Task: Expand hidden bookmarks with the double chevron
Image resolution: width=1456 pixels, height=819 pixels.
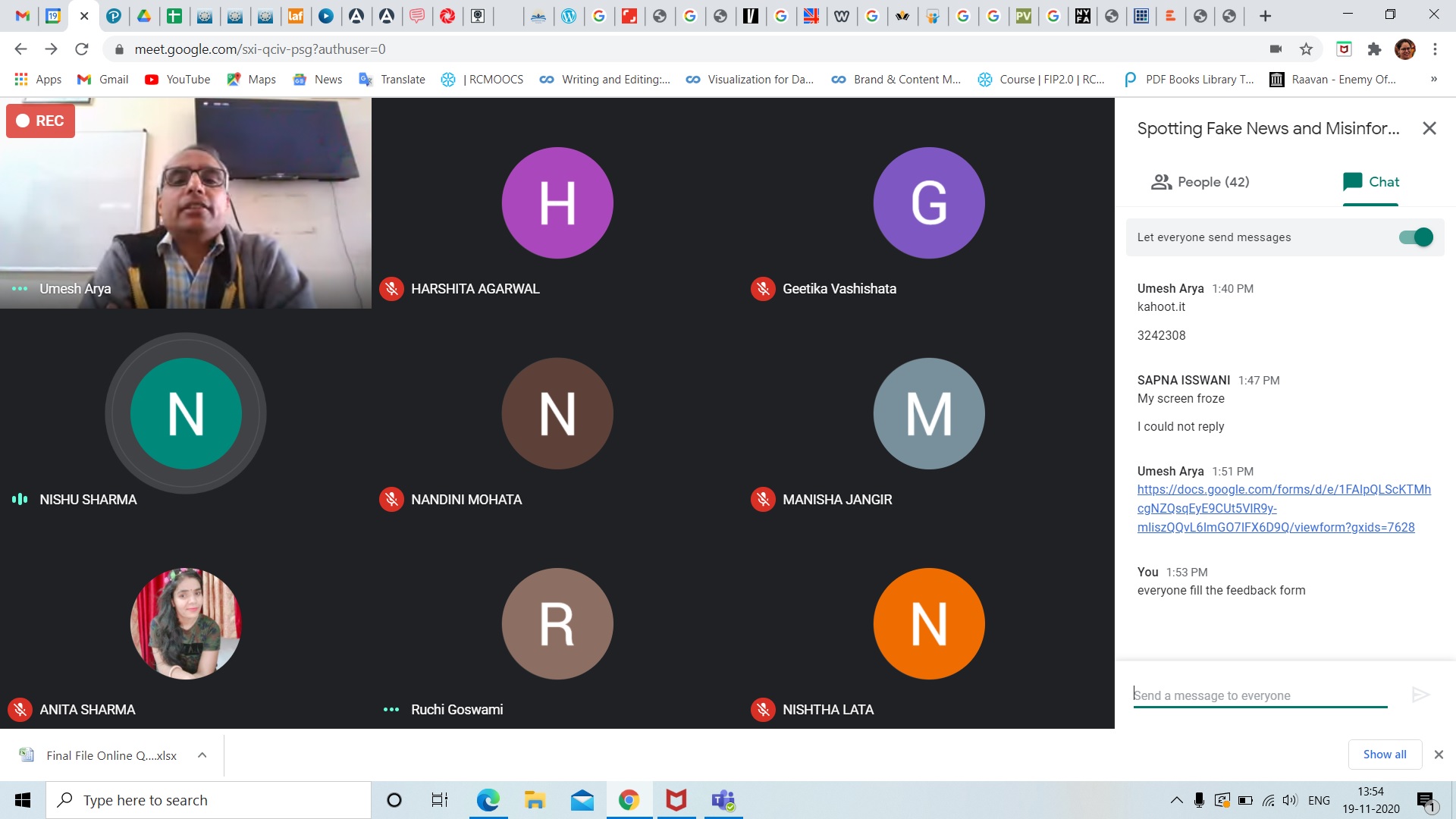Action: pos(1433,80)
